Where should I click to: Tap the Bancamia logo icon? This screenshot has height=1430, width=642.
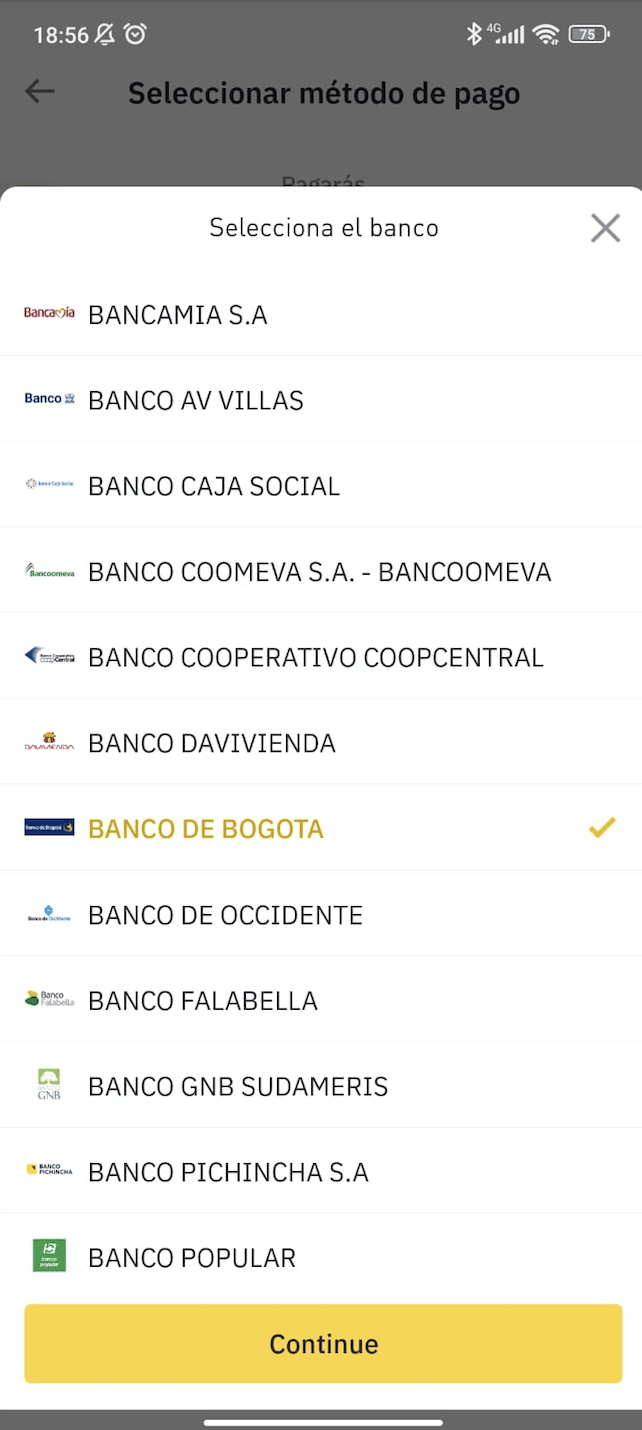pyautogui.click(x=49, y=313)
